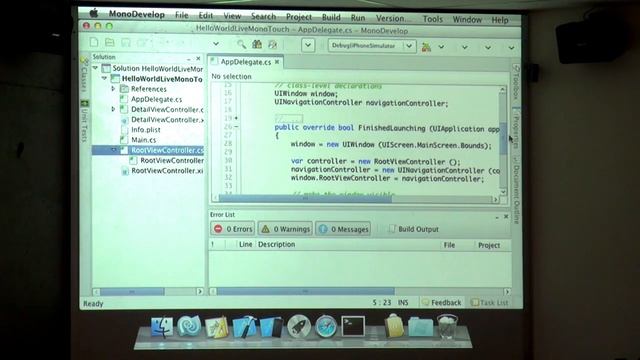
Task: Toggle the 0 Errors filter button
Action: click(233, 229)
